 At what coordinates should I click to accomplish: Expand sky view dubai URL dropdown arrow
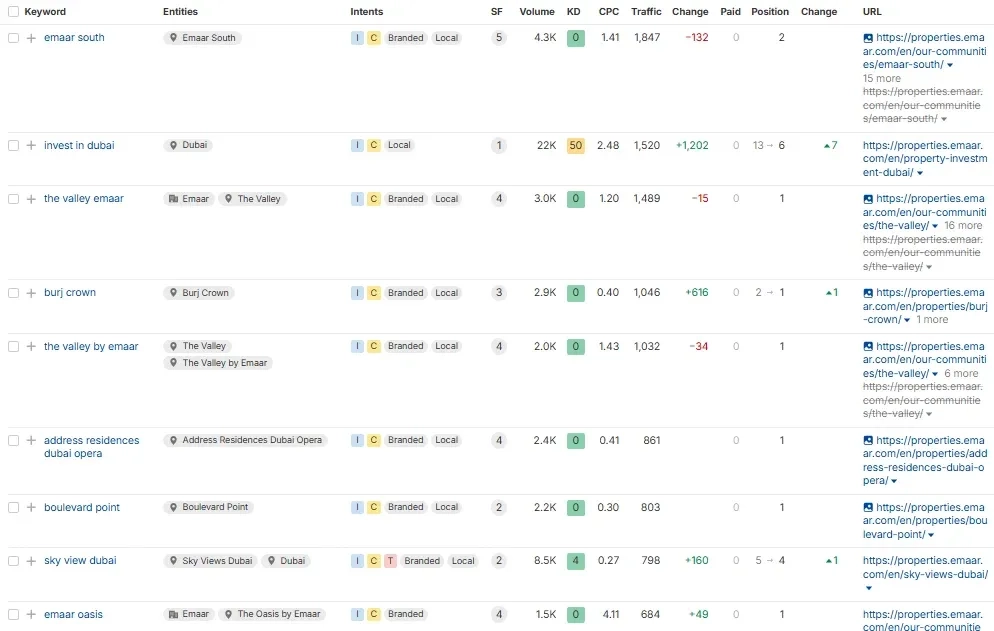pyautogui.click(x=868, y=588)
